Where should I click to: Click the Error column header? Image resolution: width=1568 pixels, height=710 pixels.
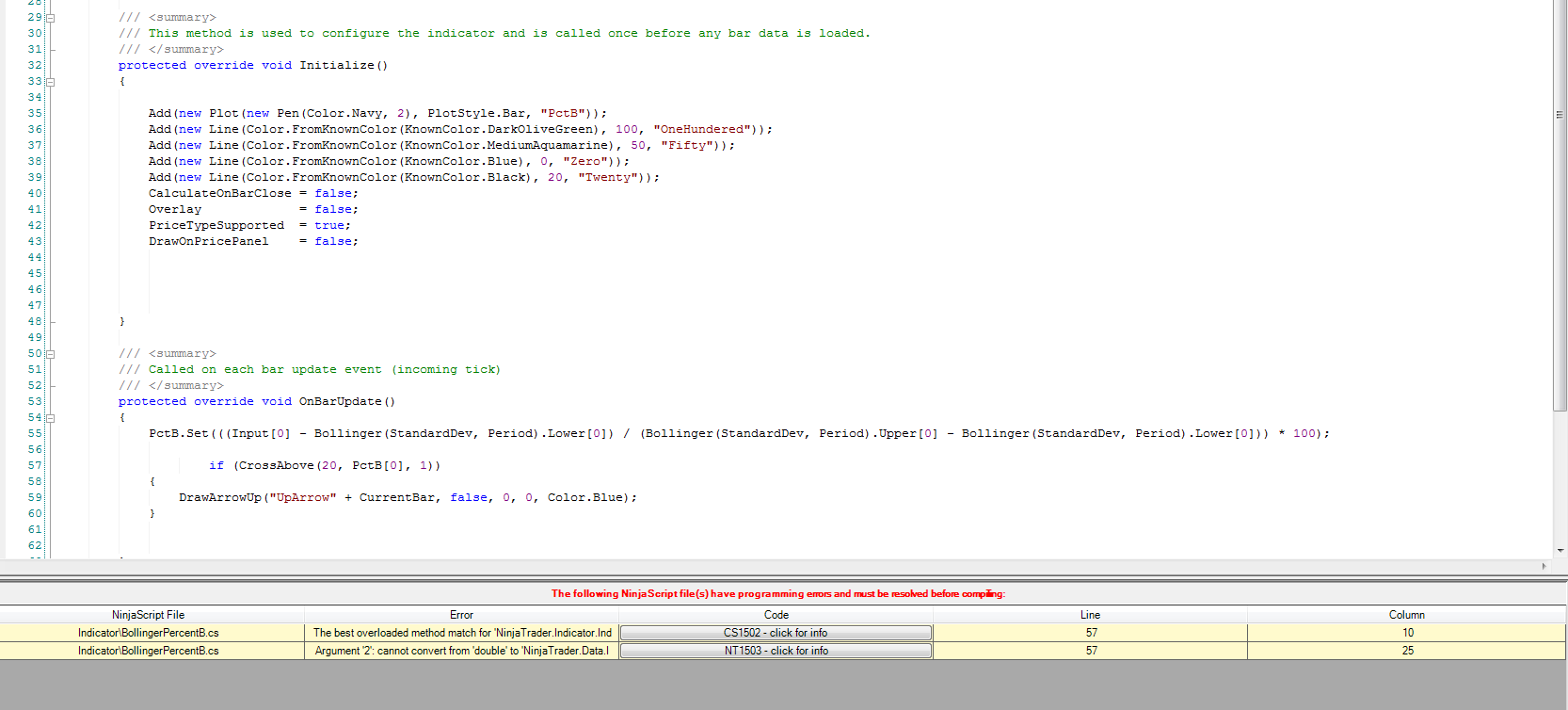coord(461,615)
